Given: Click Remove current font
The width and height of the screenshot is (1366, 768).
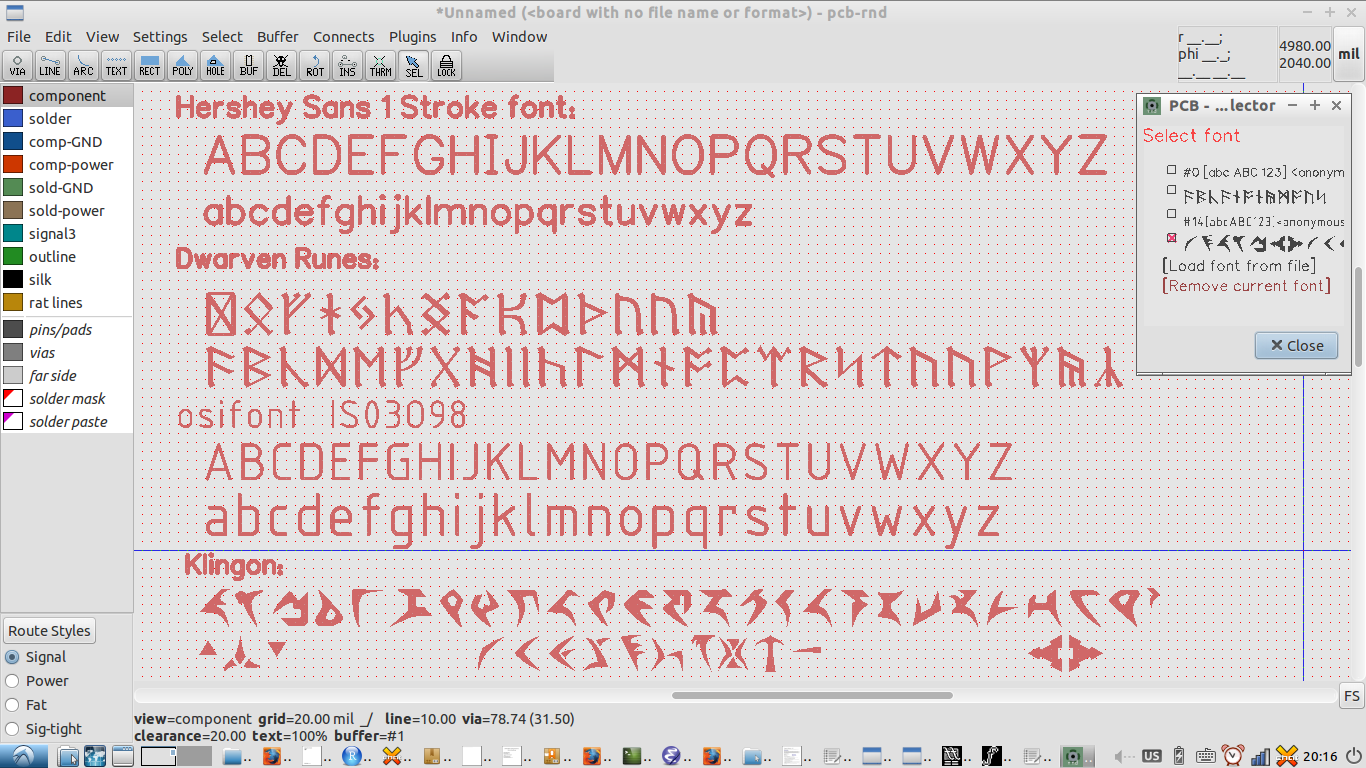Looking at the screenshot, I should click(x=1224, y=285).
